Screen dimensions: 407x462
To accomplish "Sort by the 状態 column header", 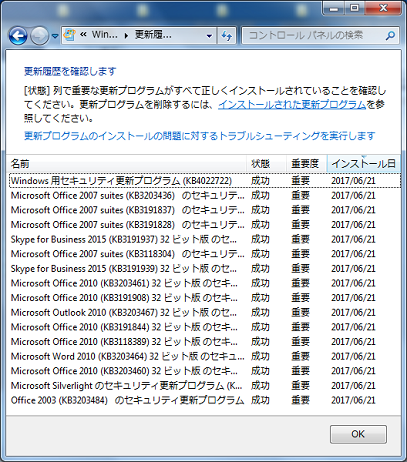I will point(267,164).
